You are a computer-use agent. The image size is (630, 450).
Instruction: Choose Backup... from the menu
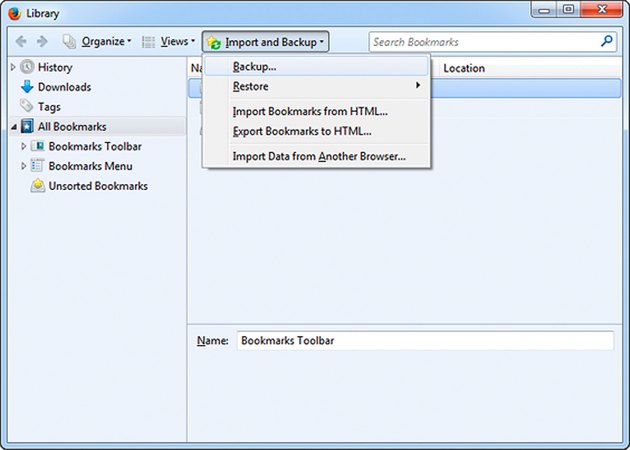point(317,66)
